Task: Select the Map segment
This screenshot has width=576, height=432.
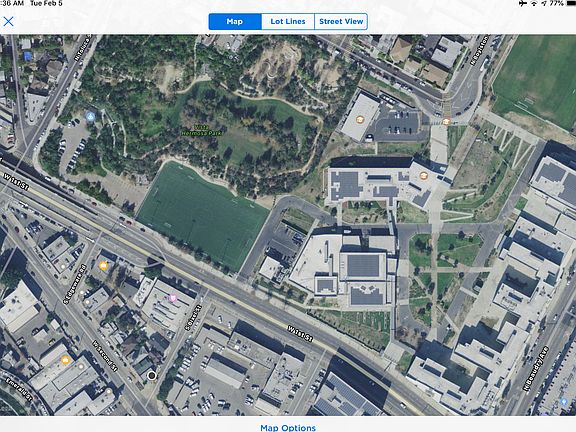Action: pos(235,22)
